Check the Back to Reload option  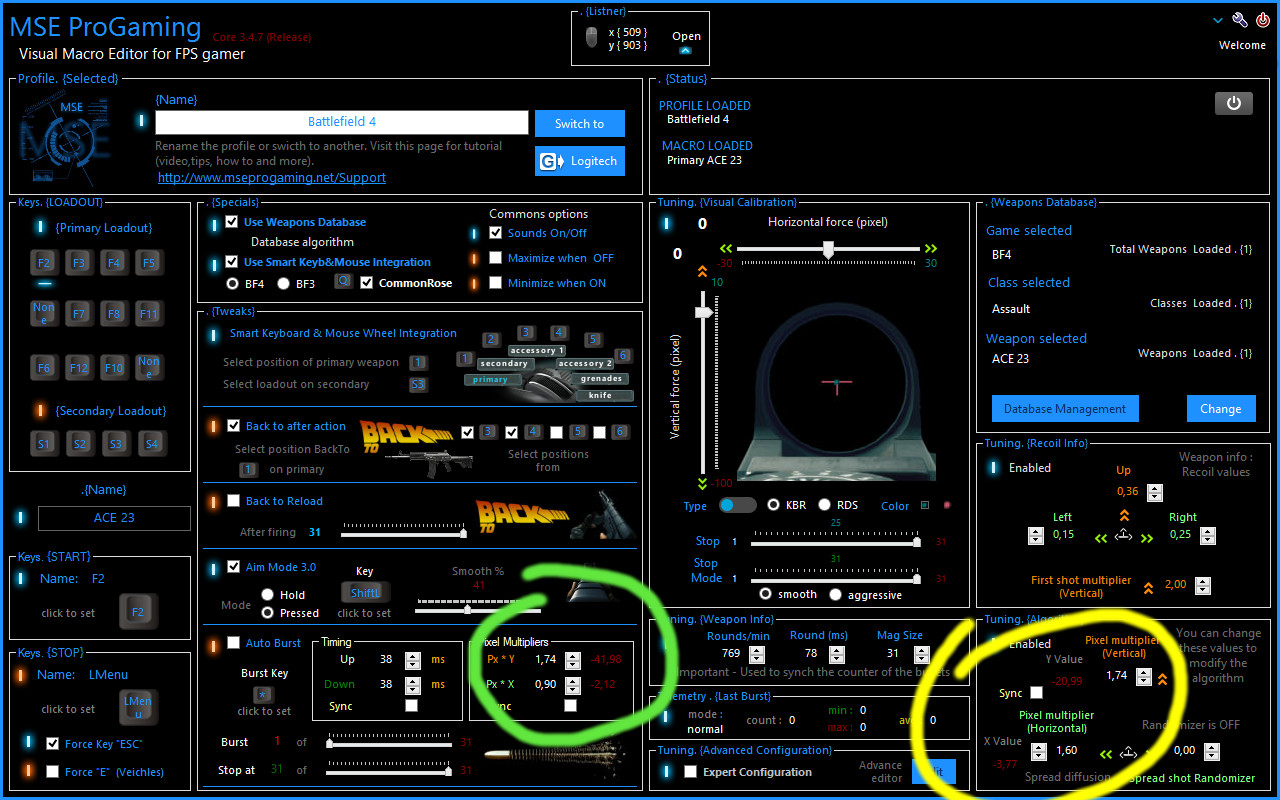(x=234, y=501)
